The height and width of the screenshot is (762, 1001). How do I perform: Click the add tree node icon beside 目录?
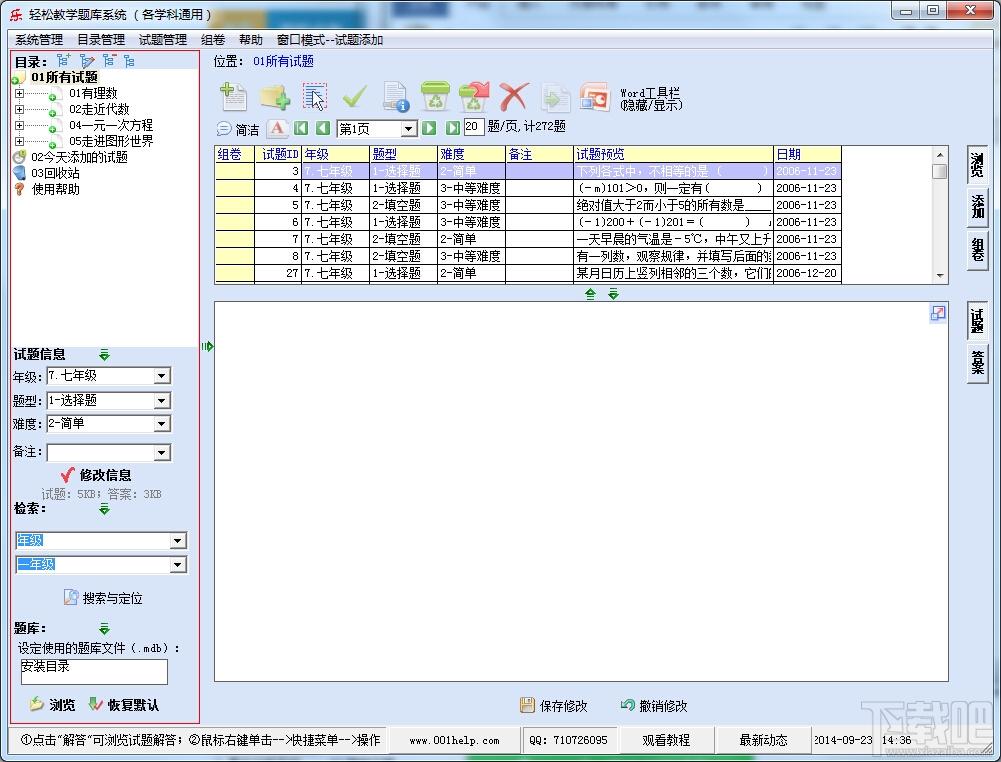point(63,61)
